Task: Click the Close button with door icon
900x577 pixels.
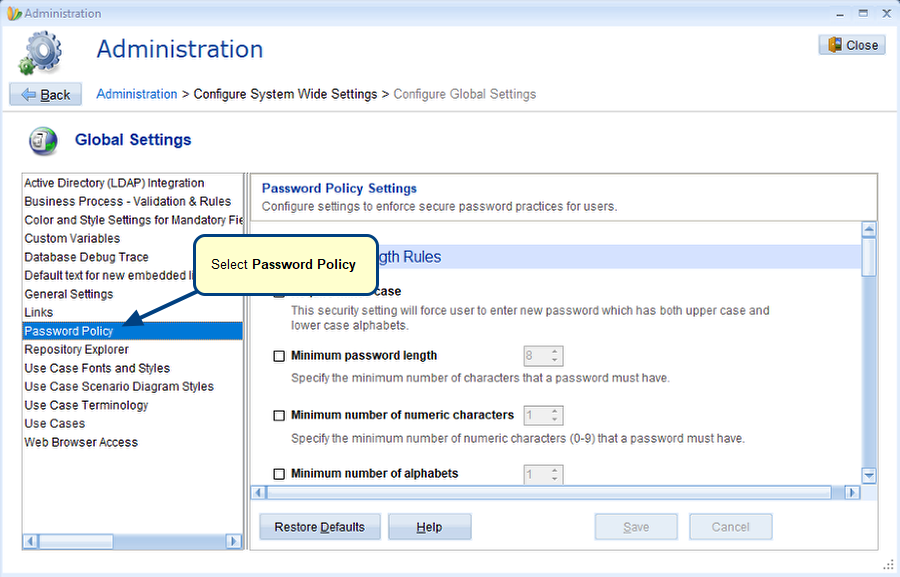Action: [x=851, y=45]
